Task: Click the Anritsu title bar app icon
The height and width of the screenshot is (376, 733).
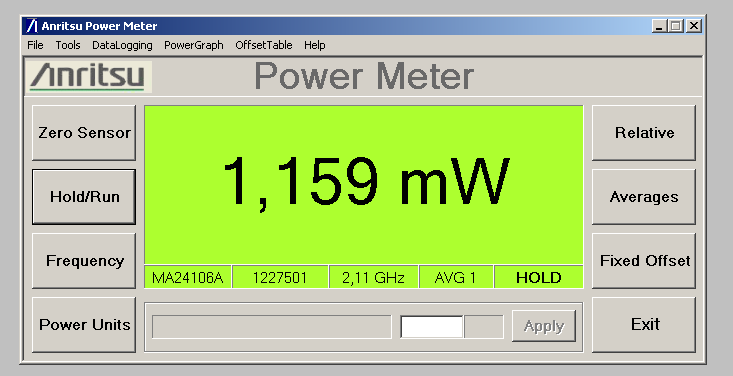Action: [31, 26]
